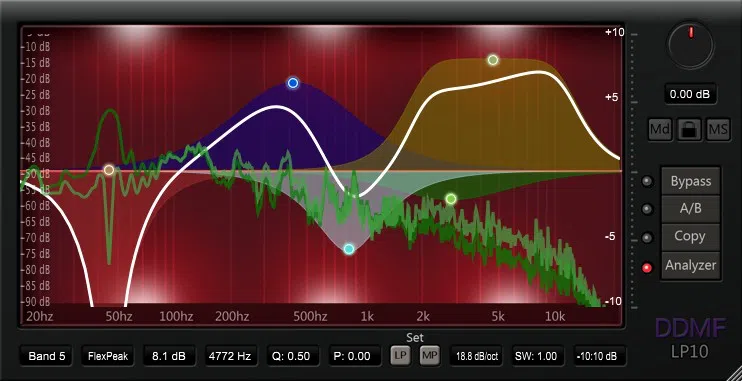Open the Band 5 selector
The width and height of the screenshot is (742, 381).
tap(46, 356)
